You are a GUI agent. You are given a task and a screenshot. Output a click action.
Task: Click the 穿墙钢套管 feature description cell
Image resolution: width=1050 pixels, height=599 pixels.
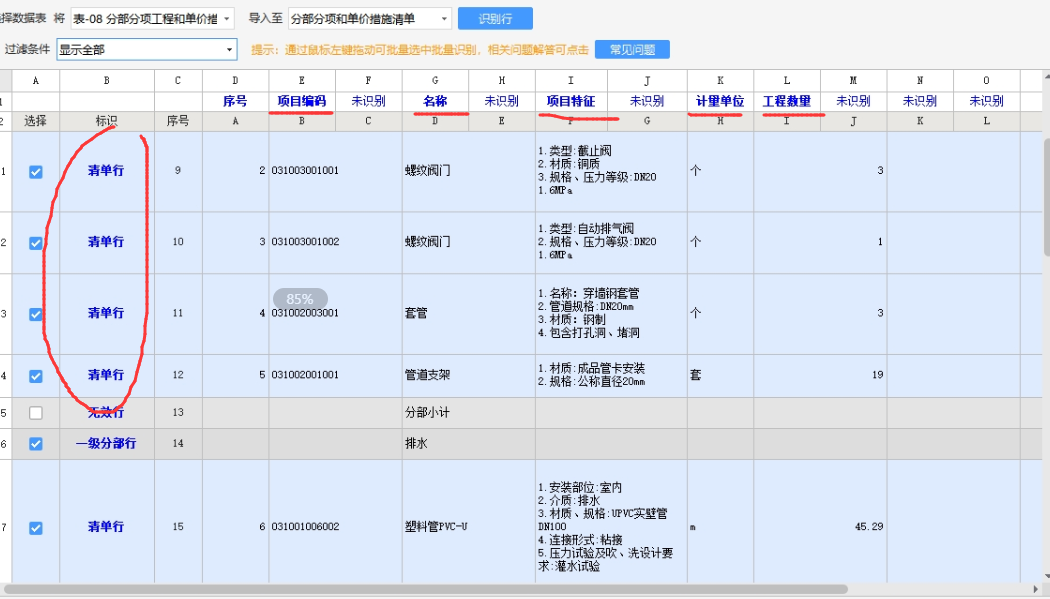pos(611,313)
